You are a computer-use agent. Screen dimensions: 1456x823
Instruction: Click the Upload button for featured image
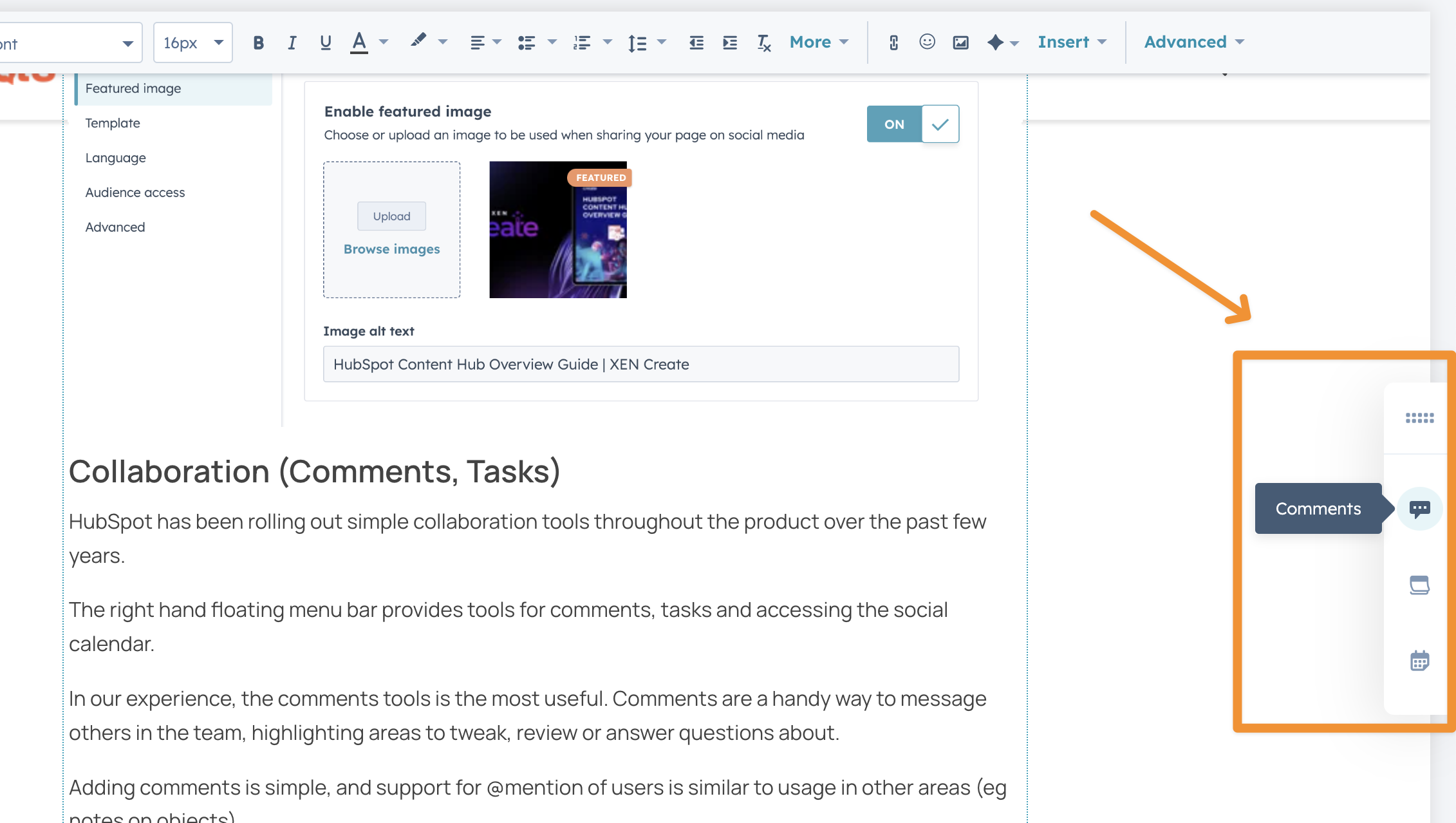pos(391,215)
